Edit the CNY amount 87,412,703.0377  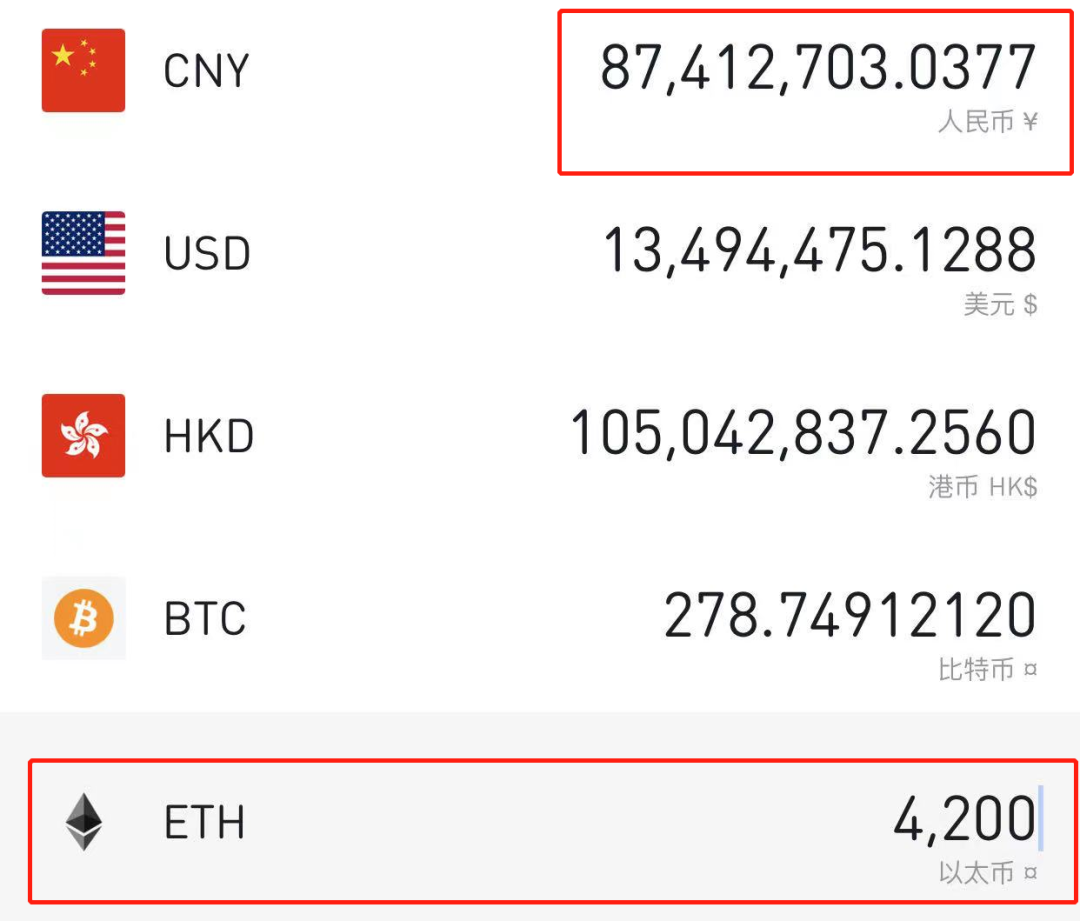coord(818,68)
